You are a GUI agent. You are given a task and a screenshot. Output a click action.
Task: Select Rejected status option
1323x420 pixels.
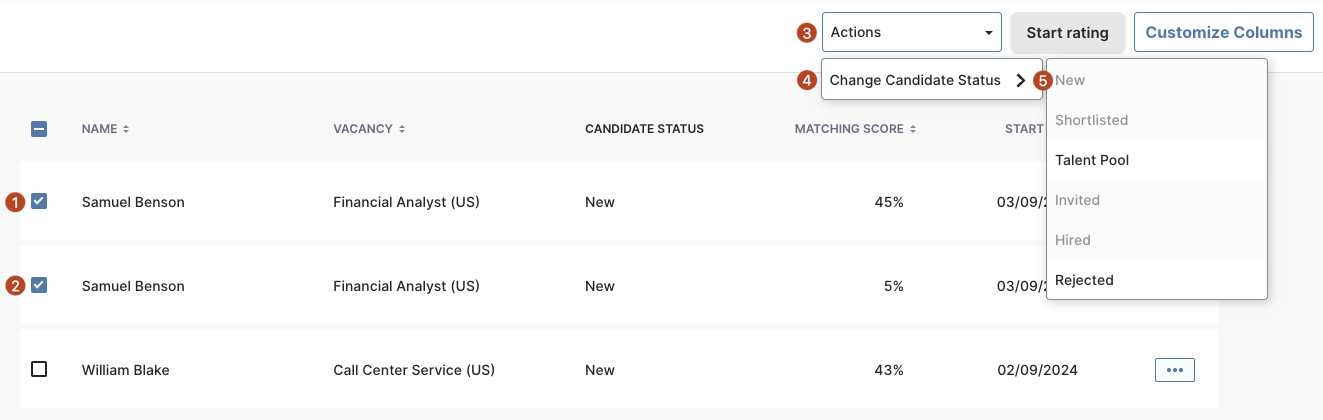click(x=1084, y=280)
